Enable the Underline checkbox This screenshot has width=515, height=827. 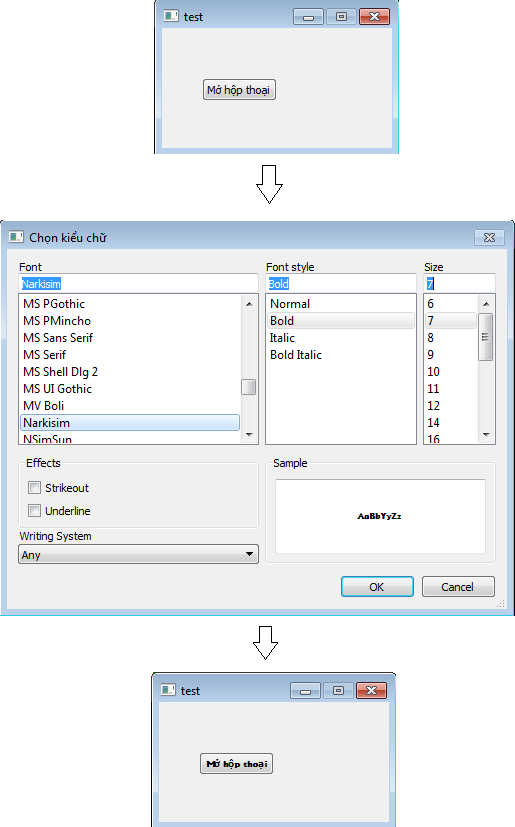click(x=34, y=511)
